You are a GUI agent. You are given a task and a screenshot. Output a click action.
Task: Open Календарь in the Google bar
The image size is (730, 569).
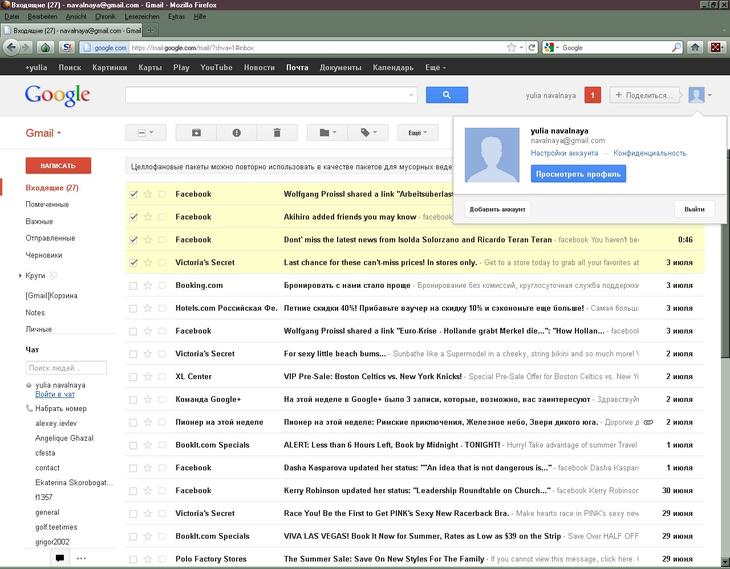393,68
